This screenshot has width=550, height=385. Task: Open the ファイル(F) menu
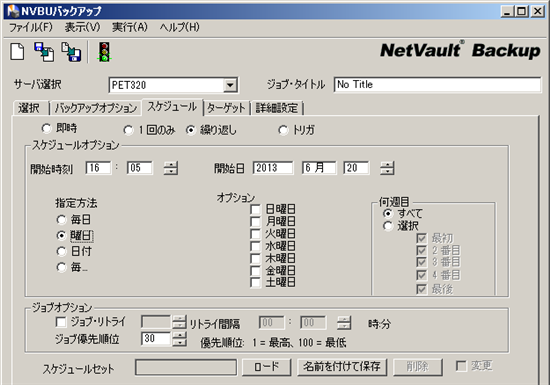[31, 27]
